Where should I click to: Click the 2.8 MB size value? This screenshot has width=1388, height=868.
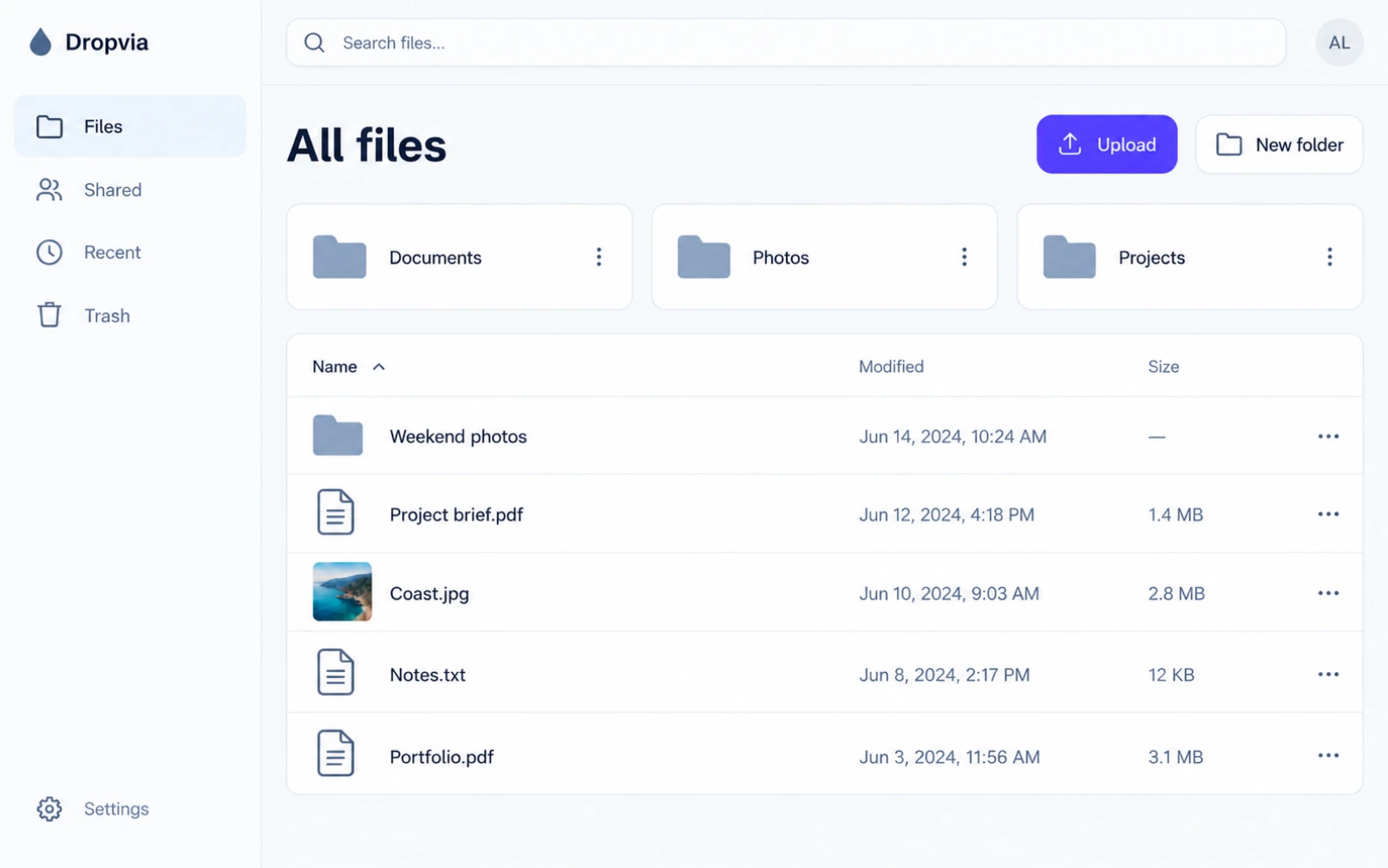1176,593
